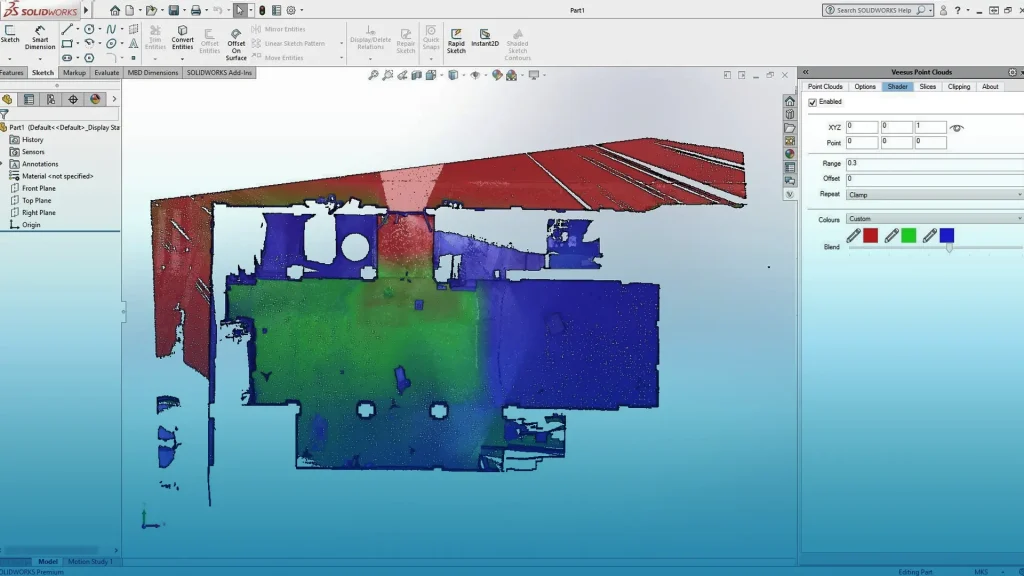Open the Markup ribbon tab
The height and width of the screenshot is (576, 1024).
click(75, 72)
